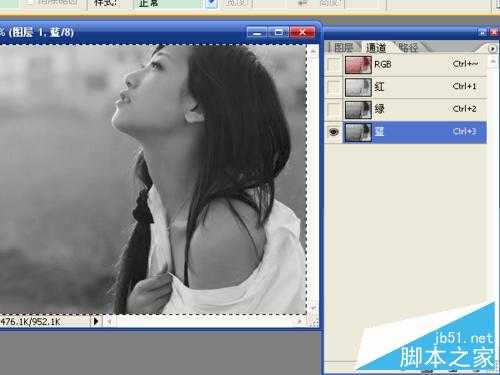Click channels panel scrollbar up arrow
This screenshot has width=500, height=375.
coord(492,61)
